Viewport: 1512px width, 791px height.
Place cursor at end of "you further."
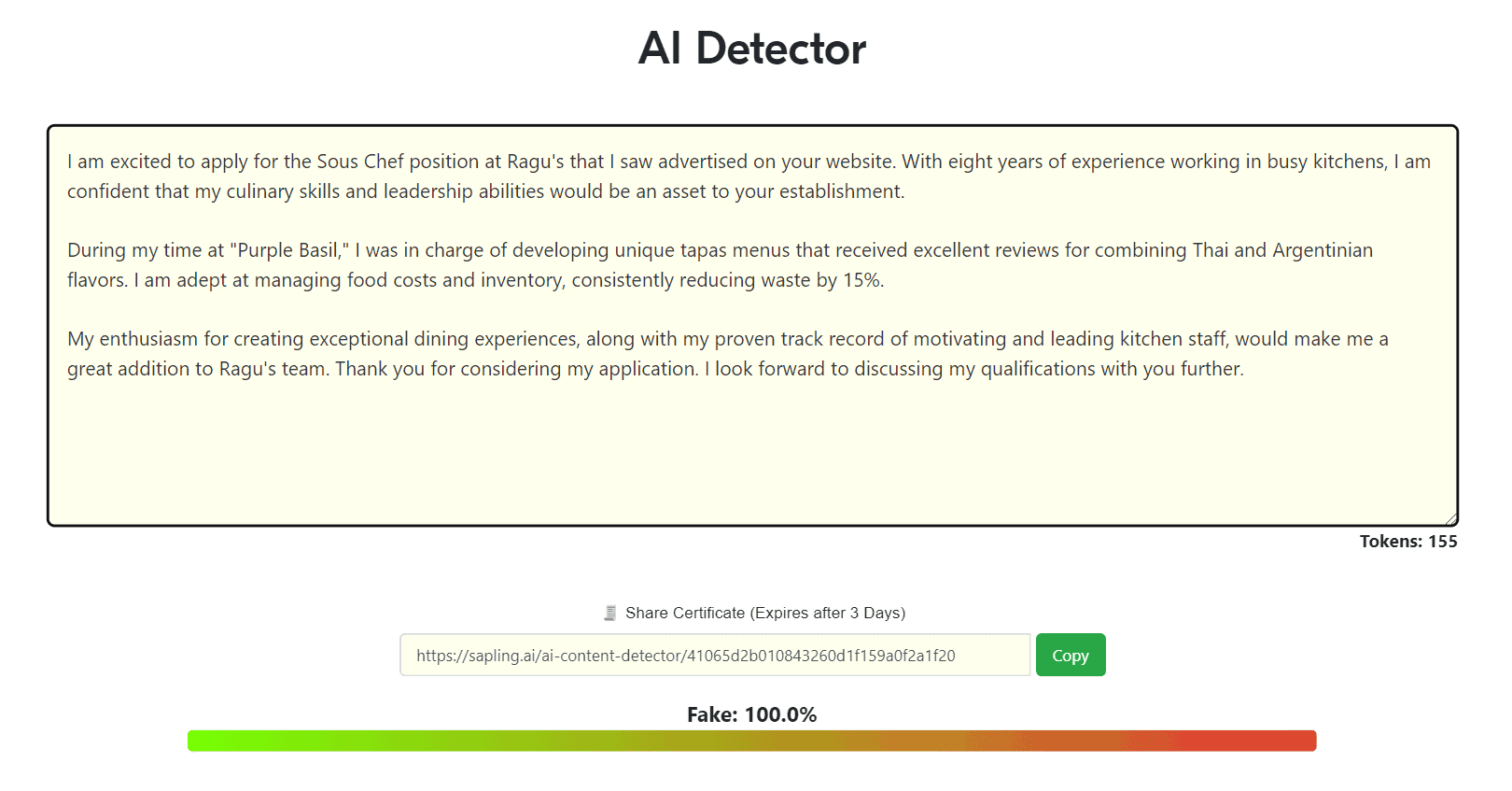[1245, 369]
